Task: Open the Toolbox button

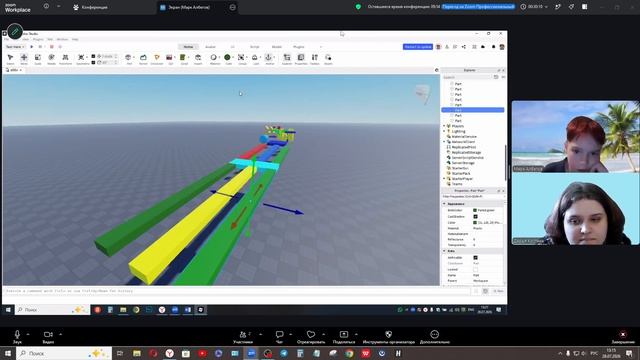Action: point(315,59)
